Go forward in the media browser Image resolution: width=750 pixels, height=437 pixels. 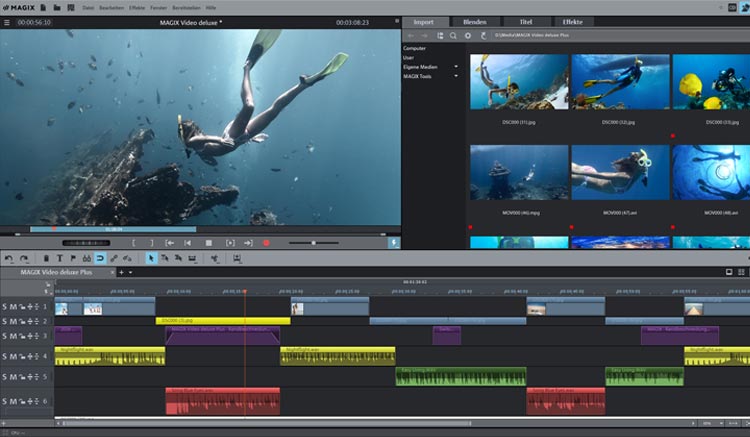(x=424, y=35)
